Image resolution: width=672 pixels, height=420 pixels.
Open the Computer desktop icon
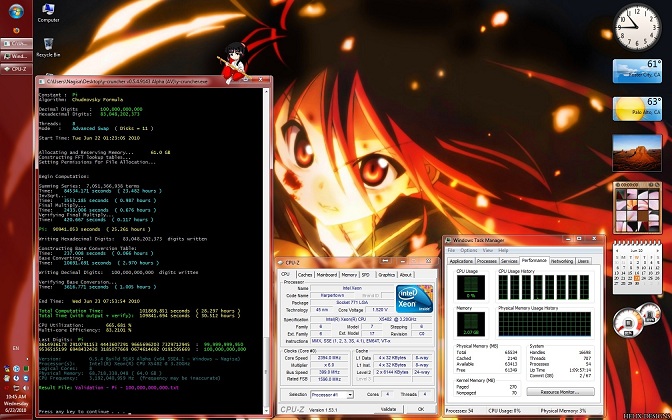(46, 10)
